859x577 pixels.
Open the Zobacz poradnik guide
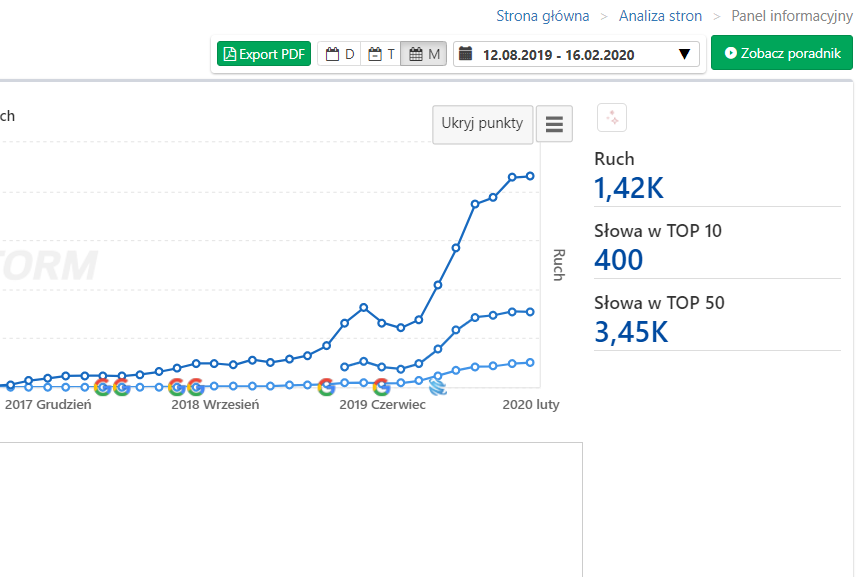coord(782,53)
